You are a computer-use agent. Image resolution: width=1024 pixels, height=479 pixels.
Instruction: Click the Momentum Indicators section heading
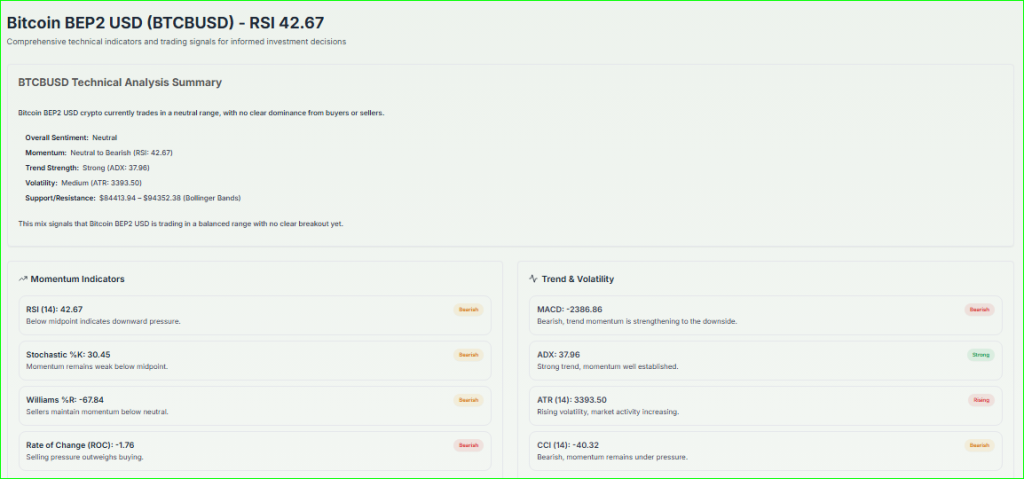tap(78, 279)
